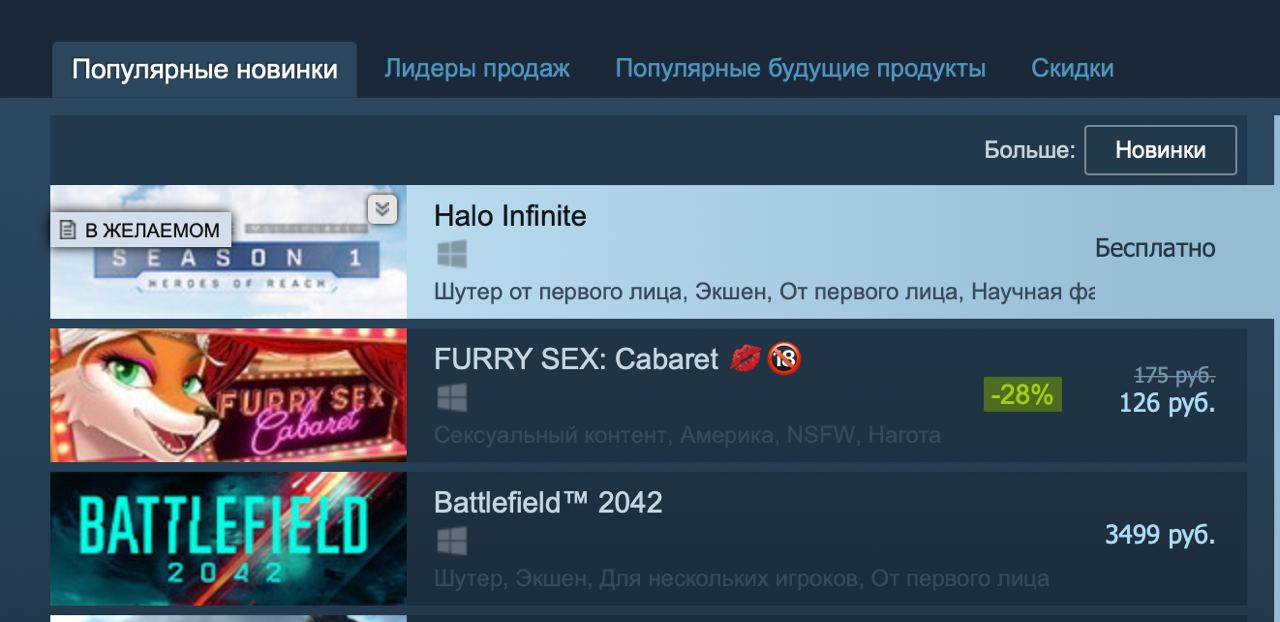1280x622 pixels.
Task: Click the 18+ prohibited emoji in the title
Action: click(x=785, y=359)
